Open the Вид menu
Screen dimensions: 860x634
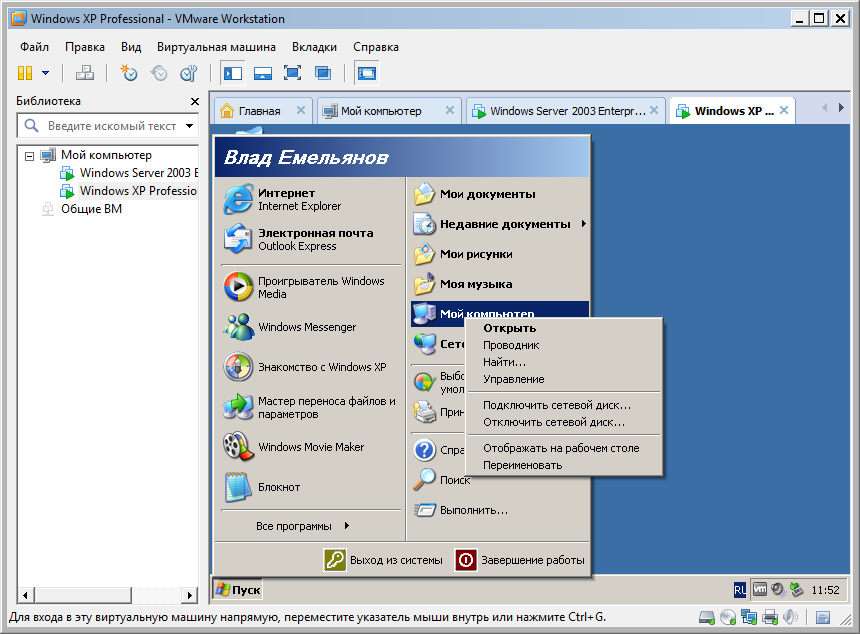131,47
